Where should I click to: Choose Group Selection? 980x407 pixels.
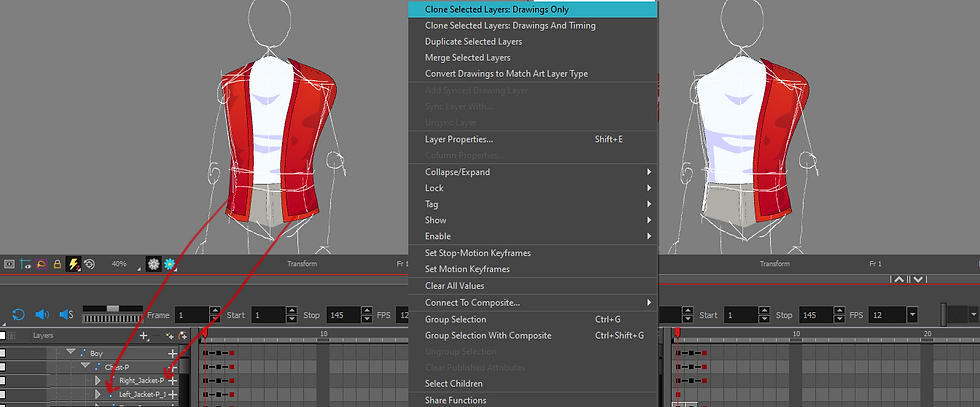(x=532, y=319)
